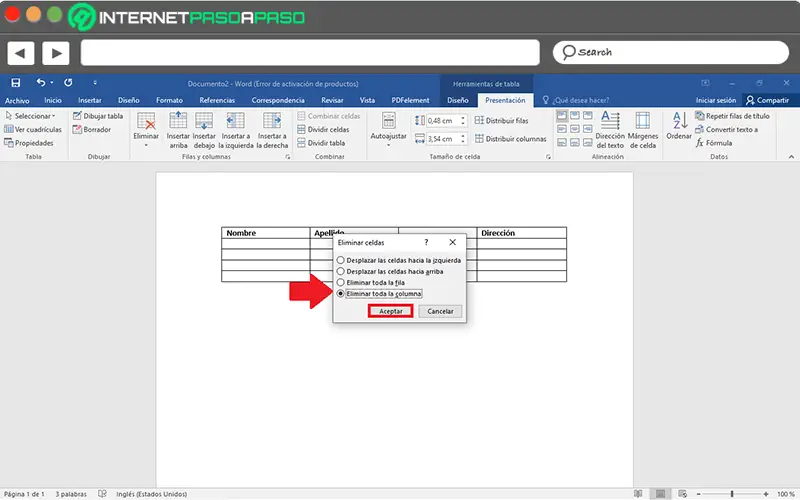Screen dimensions: 800x500
Task: Switch to Insertar ribbon tab
Action: click(90, 100)
